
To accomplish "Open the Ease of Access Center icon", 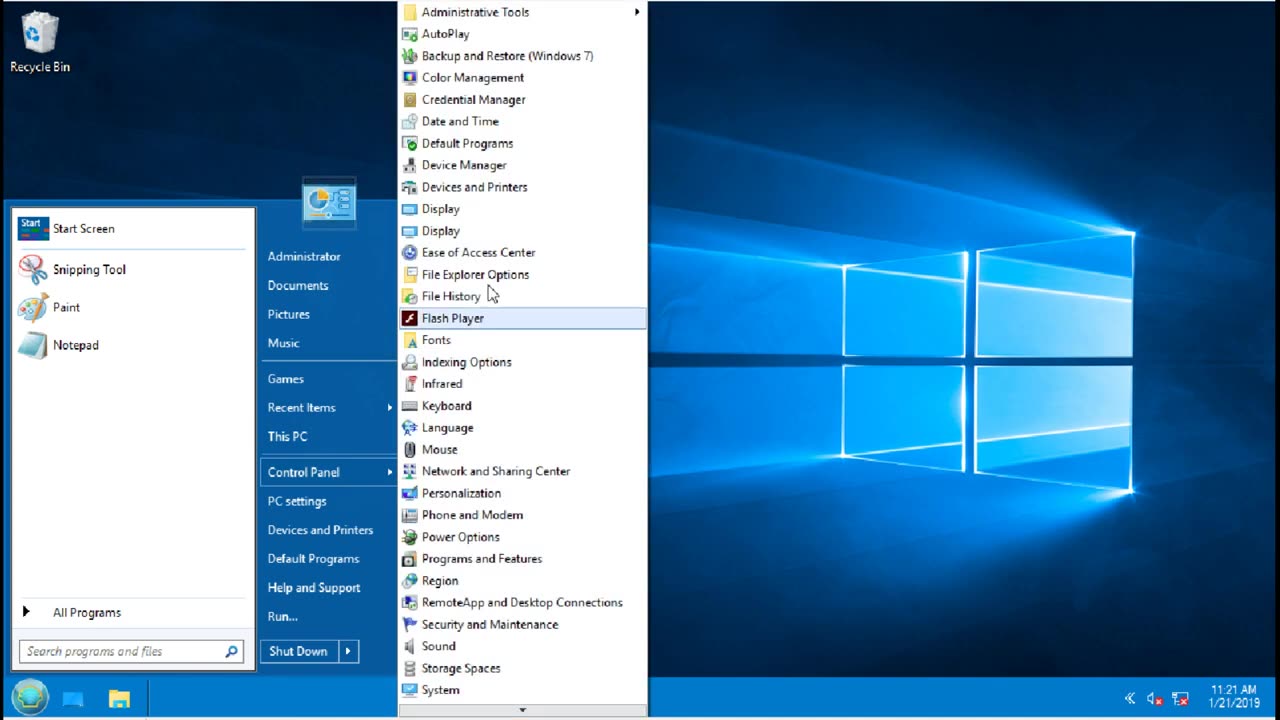I will [x=409, y=253].
